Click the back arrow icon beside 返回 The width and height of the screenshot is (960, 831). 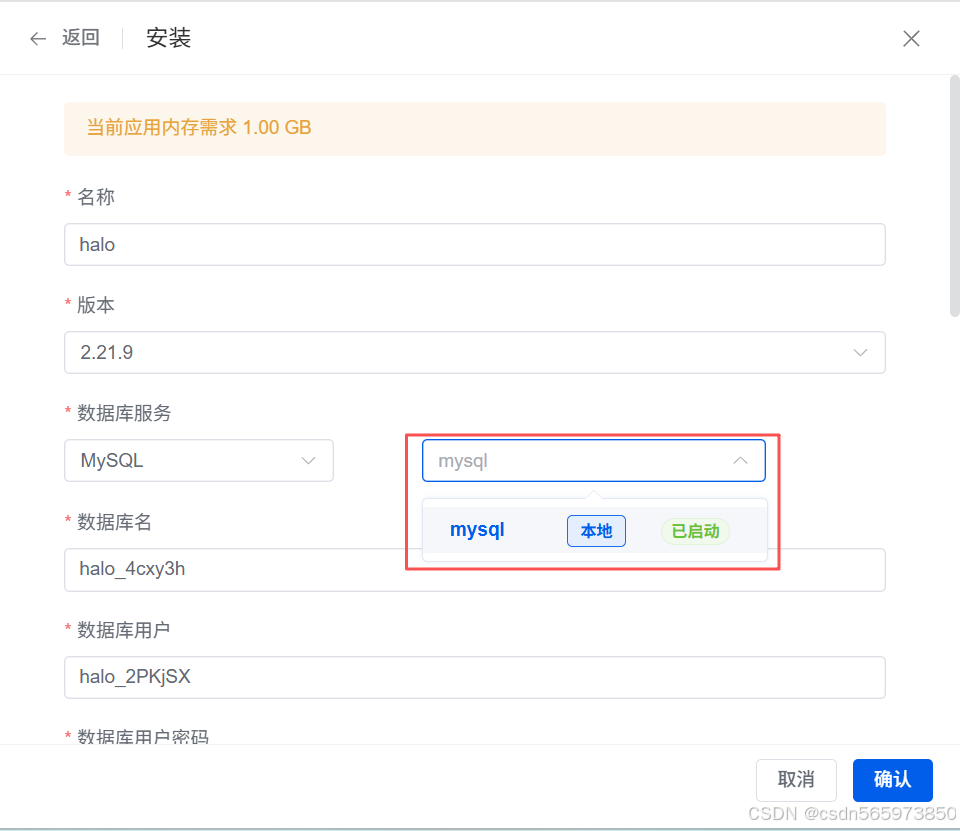(x=38, y=38)
